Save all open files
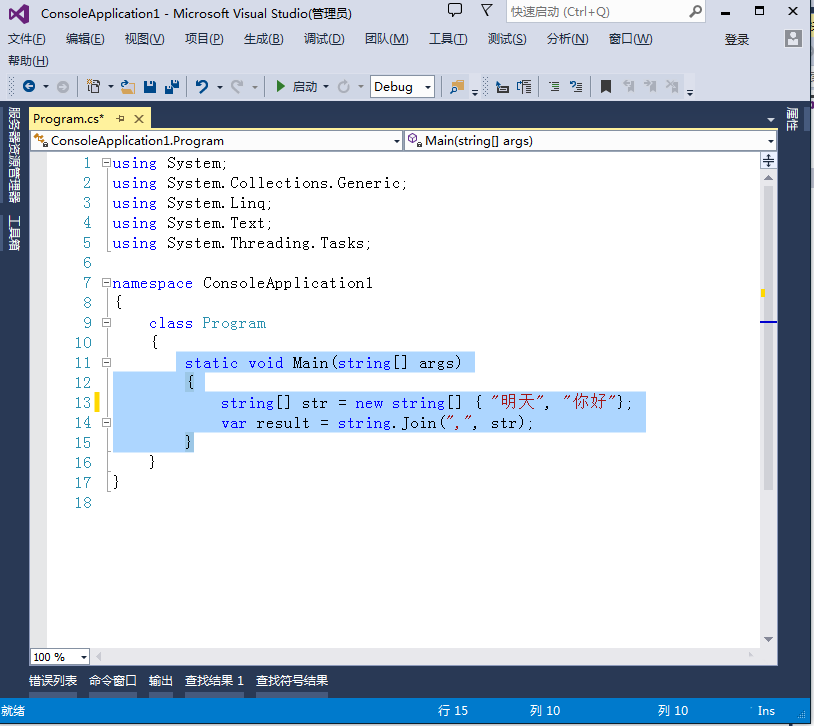The width and height of the screenshot is (814, 726). 173,87
